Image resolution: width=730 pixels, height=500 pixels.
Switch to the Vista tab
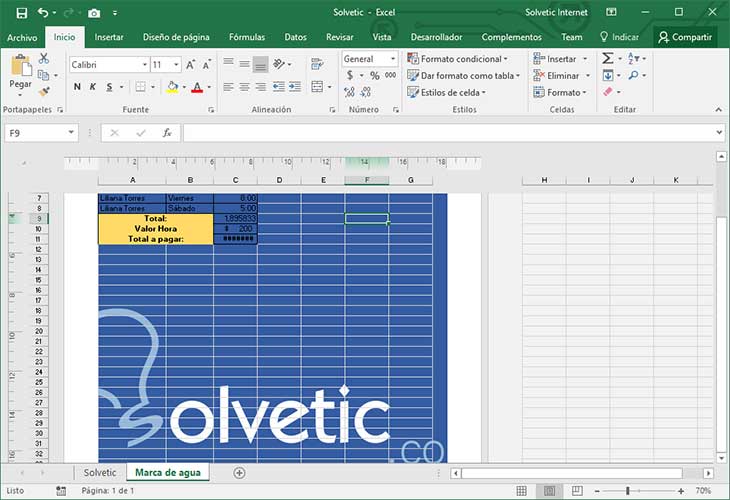click(382, 37)
